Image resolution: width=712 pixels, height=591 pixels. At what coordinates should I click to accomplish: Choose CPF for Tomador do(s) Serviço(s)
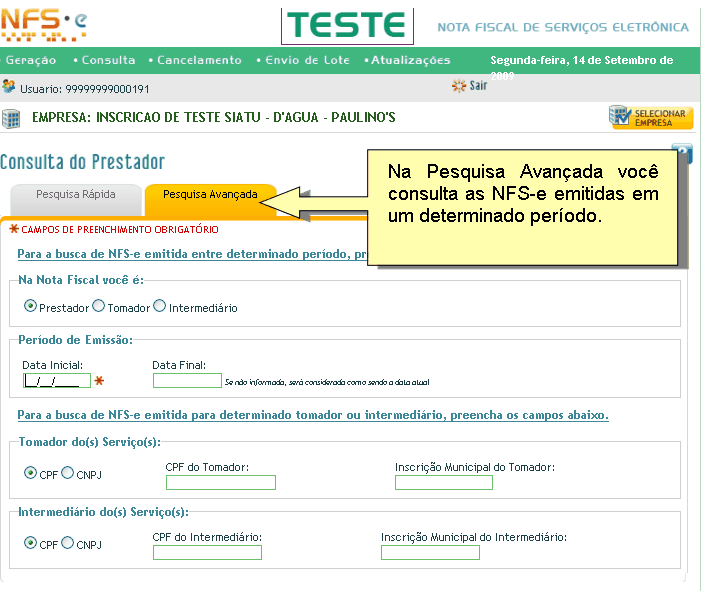(x=30, y=473)
